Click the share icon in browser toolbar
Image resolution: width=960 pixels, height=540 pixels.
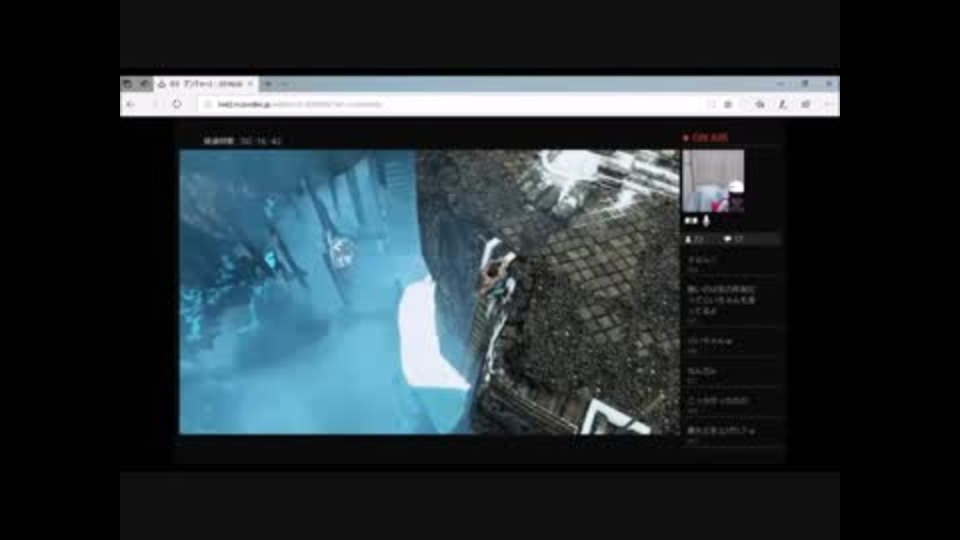pos(806,105)
